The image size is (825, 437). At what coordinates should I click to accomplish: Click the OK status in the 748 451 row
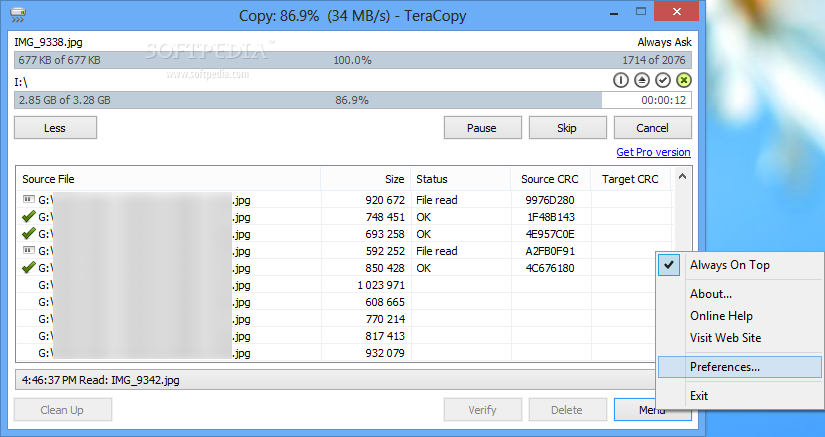(424, 217)
